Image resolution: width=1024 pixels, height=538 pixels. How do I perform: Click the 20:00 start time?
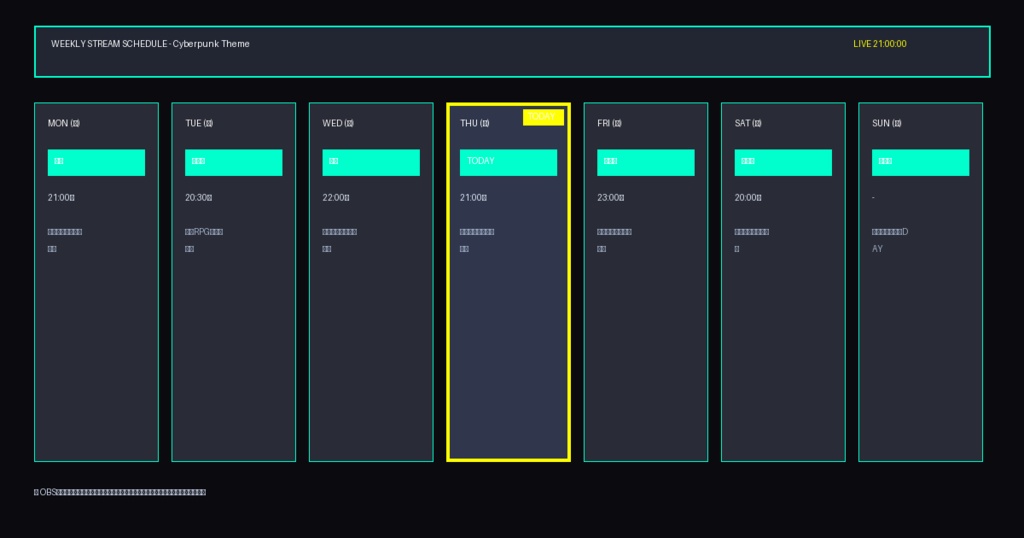(x=748, y=197)
